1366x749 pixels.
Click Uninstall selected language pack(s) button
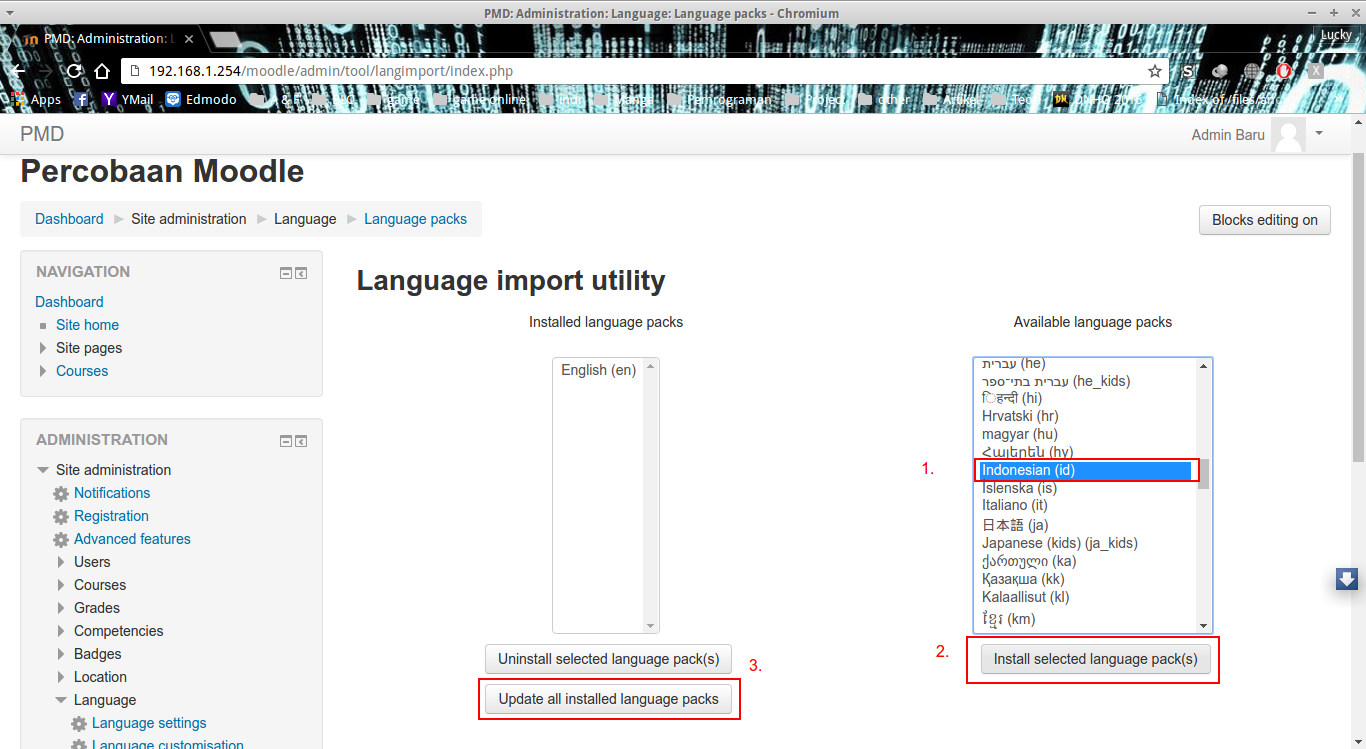click(x=608, y=659)
